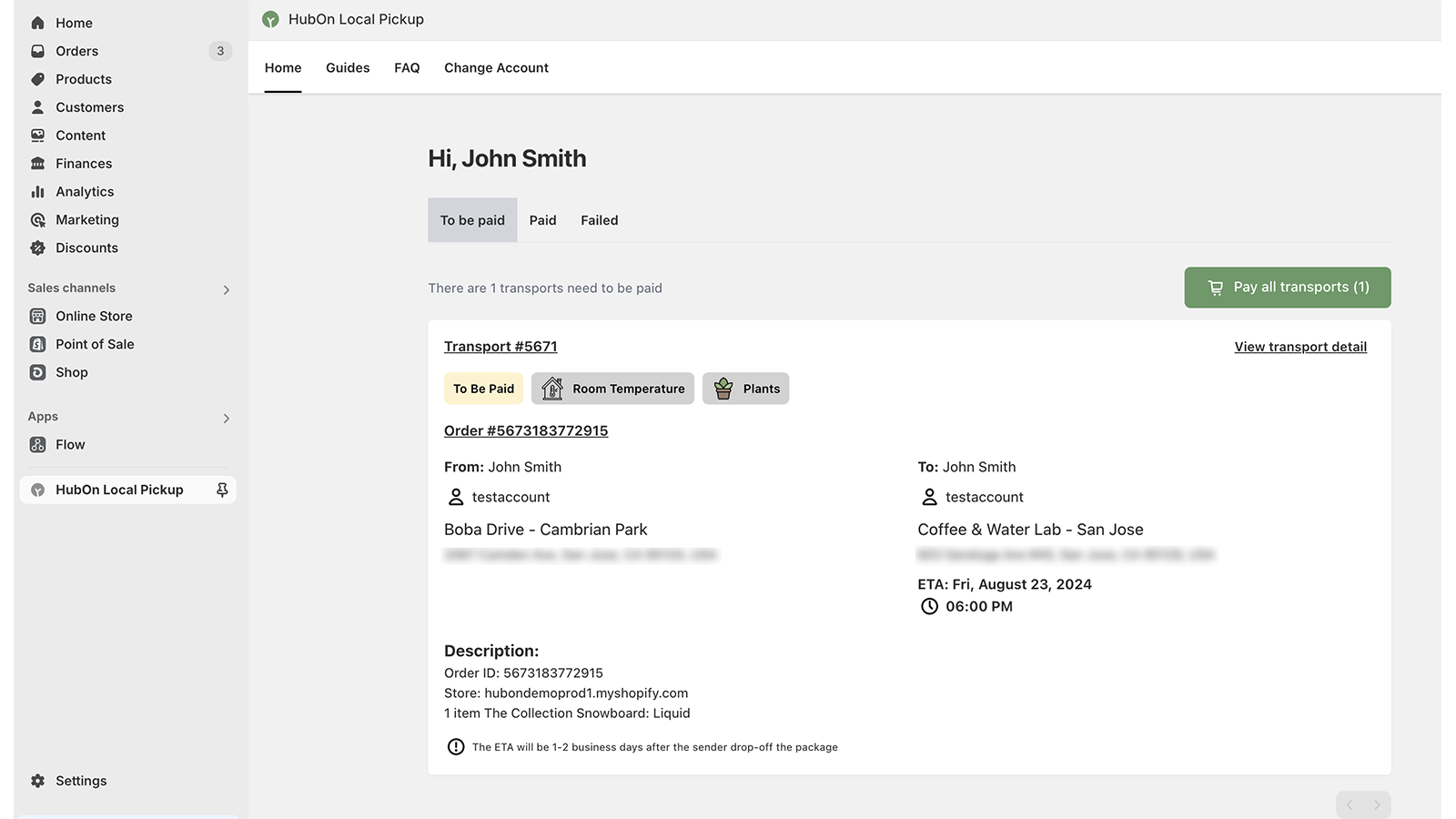Unpin HubOn Local Pickup with the pin icon
1456x819 pixels.
pyautogui.click(x=222, y=490)
